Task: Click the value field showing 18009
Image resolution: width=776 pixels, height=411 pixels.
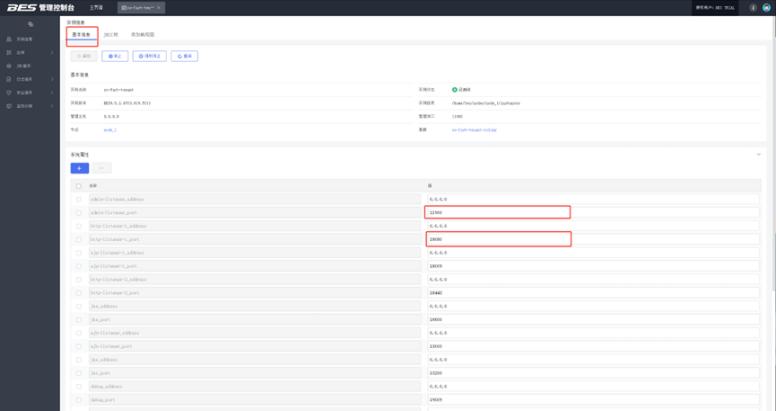Action: (593, 266)
